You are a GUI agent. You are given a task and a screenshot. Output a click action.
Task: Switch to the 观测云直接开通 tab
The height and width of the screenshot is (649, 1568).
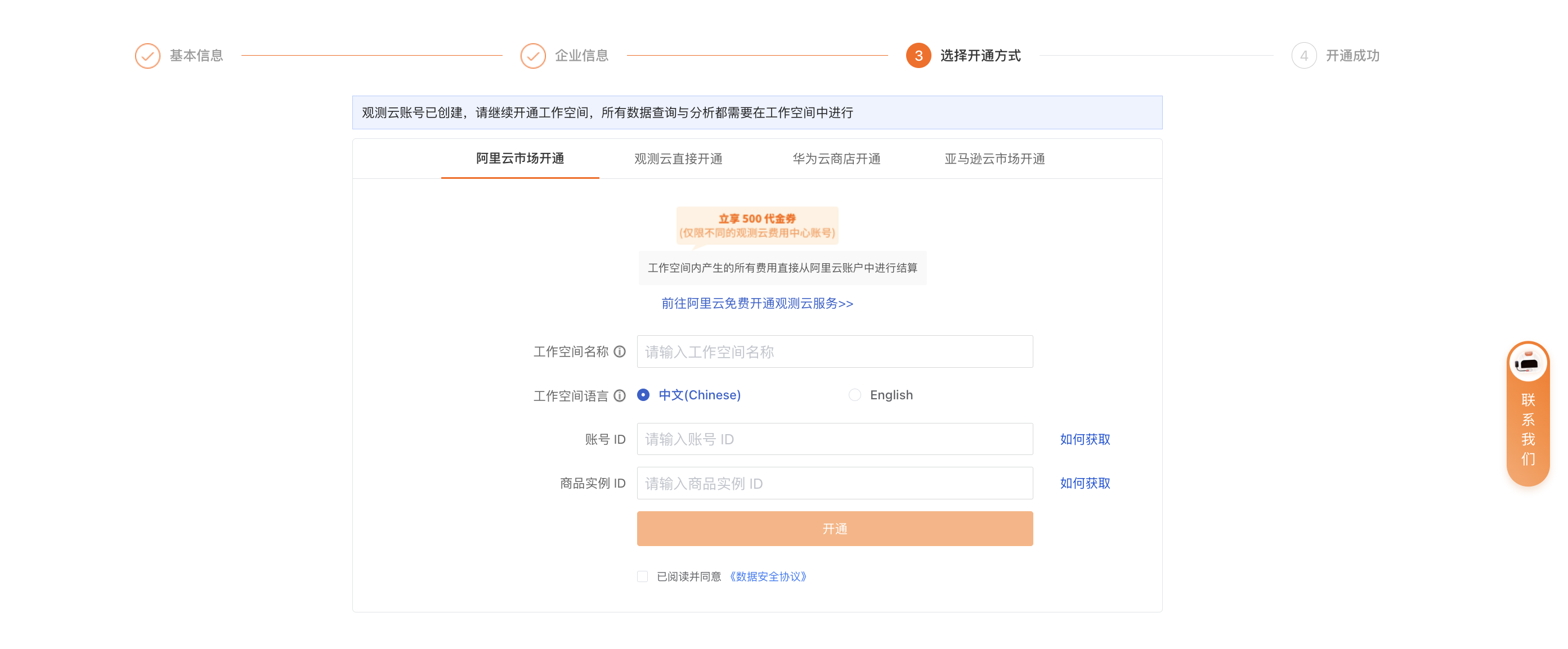[678, 159]
